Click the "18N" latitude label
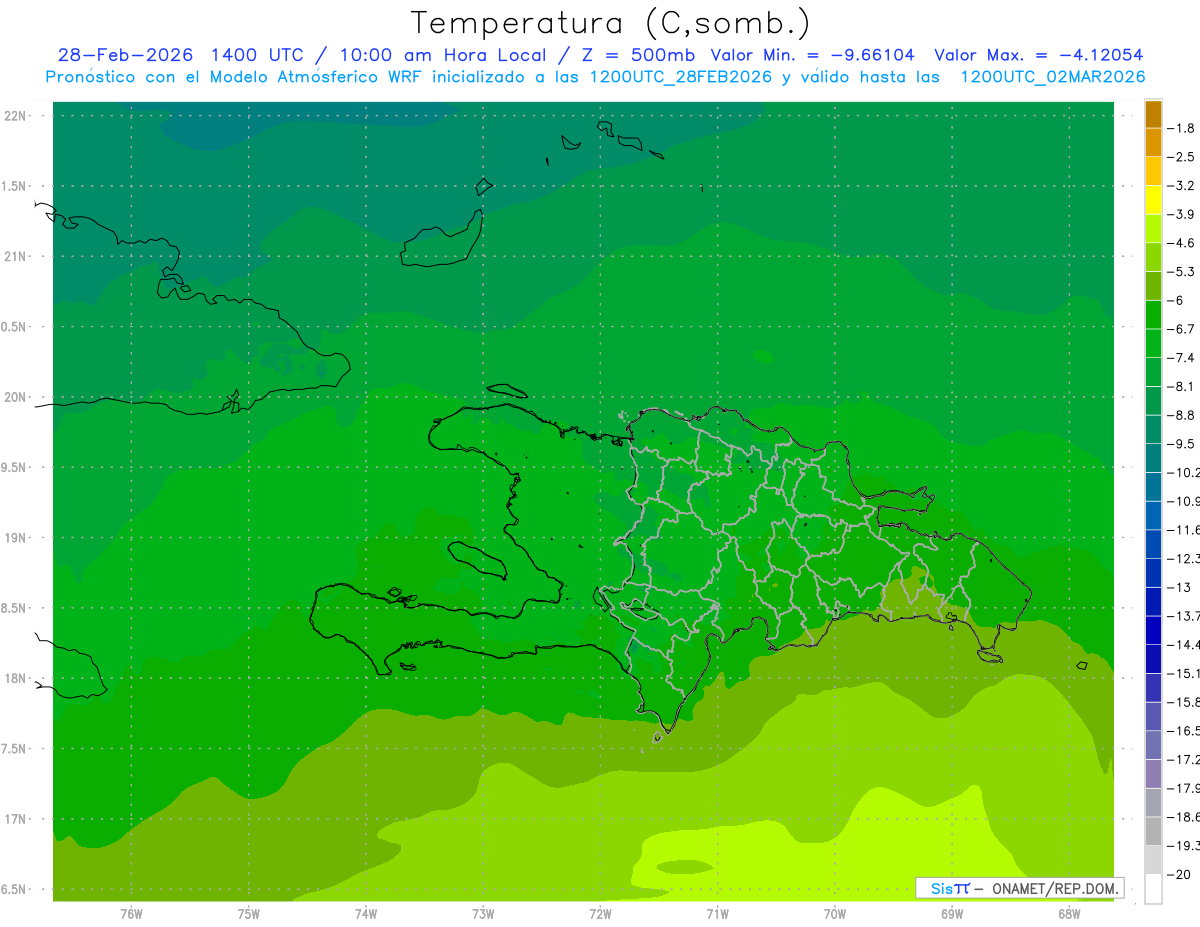This screenshot has height=927, width=1200. click(15, 678)
